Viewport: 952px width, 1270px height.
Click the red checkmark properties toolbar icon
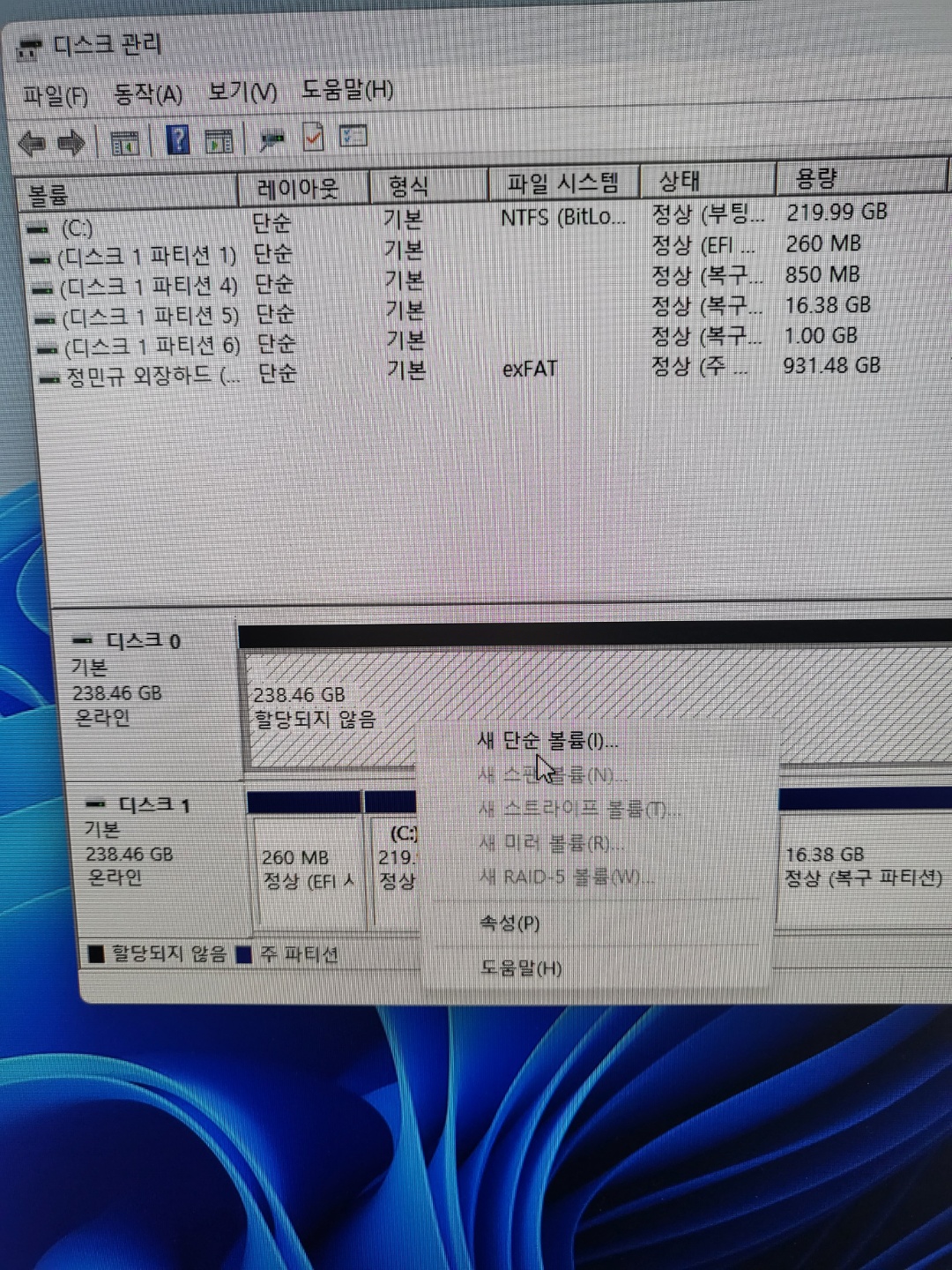tap(313, 137)
